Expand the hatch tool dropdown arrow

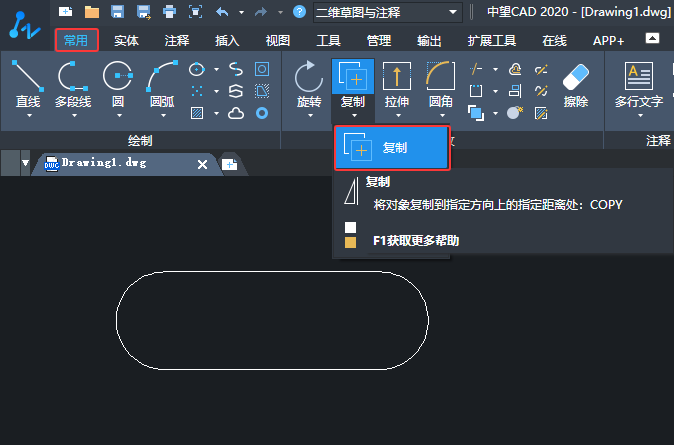tap(216, 114)
